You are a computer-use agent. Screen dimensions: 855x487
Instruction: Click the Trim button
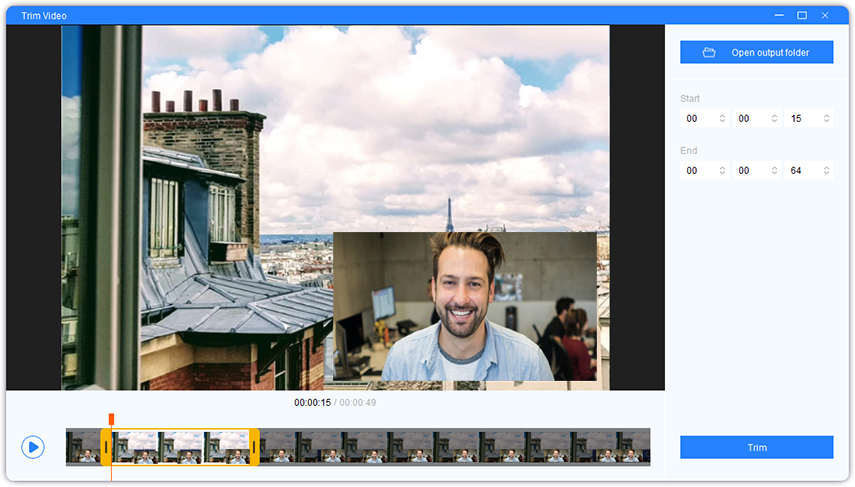[756, 447]
